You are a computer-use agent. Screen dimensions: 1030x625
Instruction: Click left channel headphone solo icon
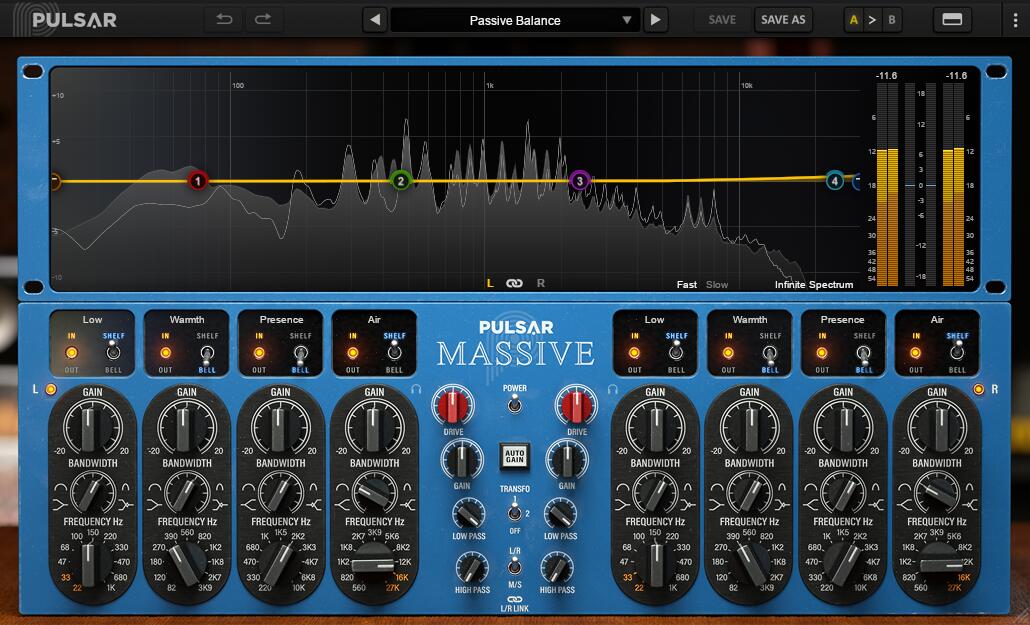(416, 389)
